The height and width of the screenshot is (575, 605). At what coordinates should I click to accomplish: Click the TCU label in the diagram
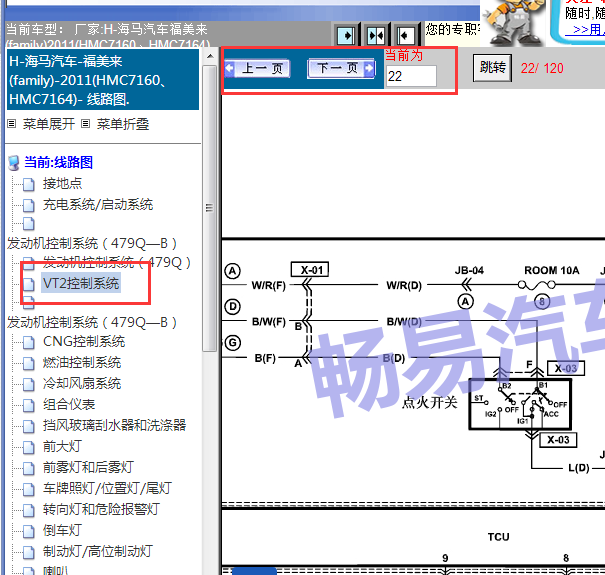click(x=499, y=537)
